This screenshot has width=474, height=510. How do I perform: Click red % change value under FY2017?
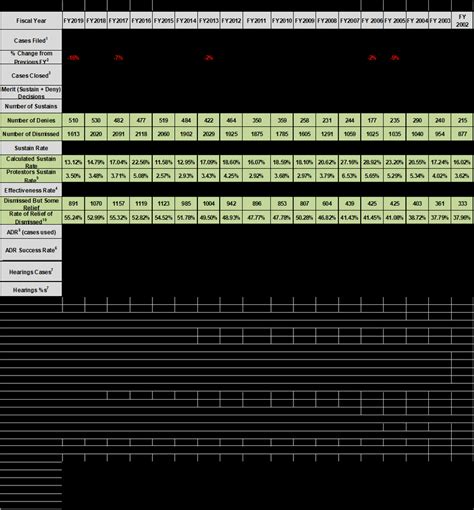pos(119,58)
